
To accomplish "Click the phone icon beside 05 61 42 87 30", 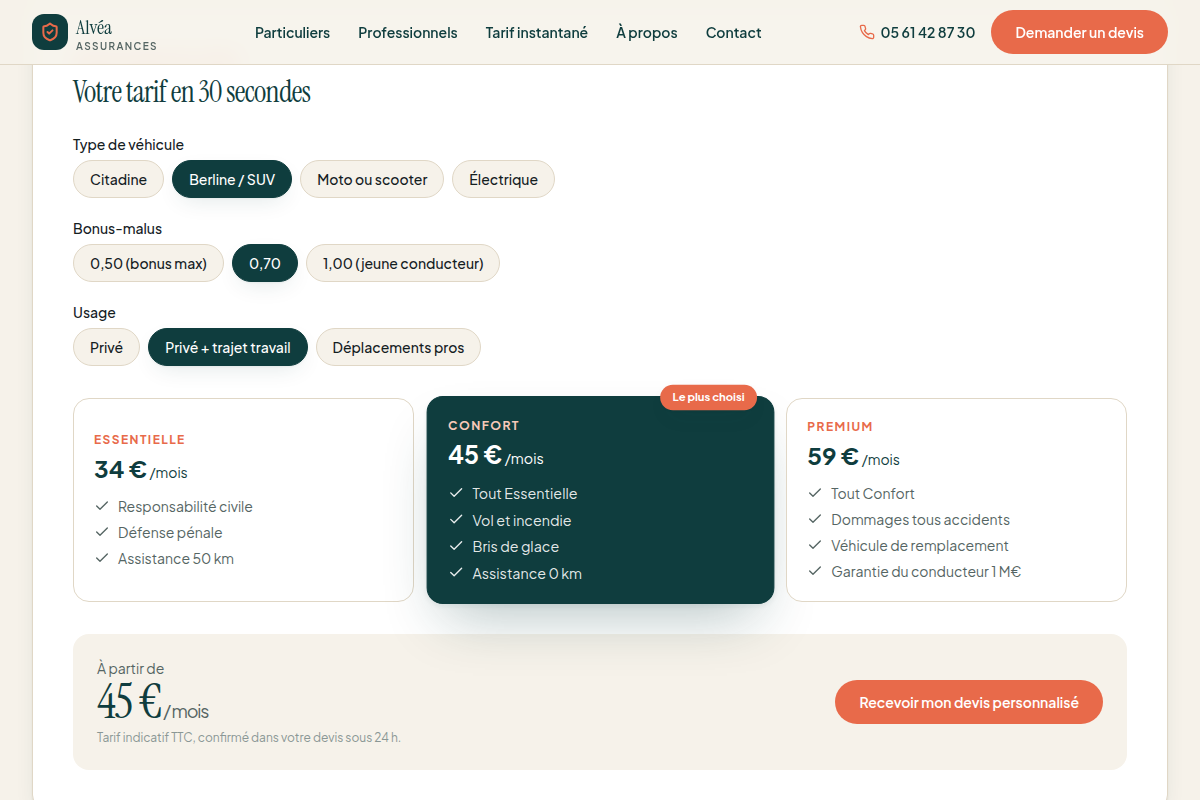I will (x=867, y=32).
